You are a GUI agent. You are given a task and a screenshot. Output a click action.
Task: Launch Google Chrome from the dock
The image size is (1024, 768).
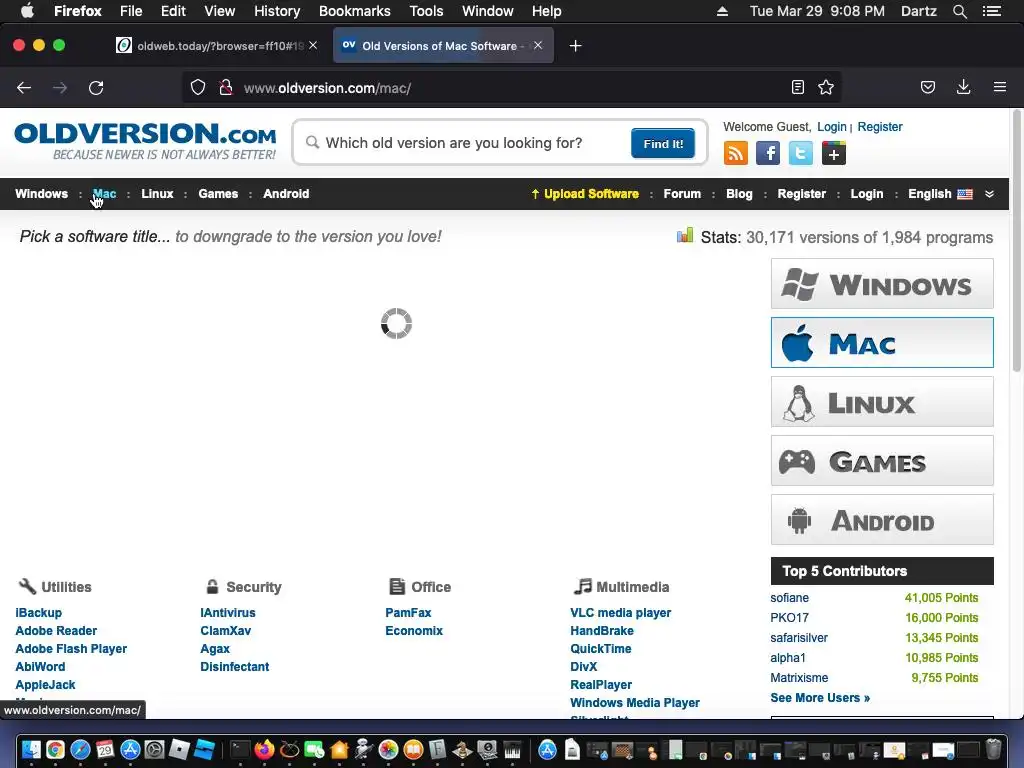click(x=56, y=749)
